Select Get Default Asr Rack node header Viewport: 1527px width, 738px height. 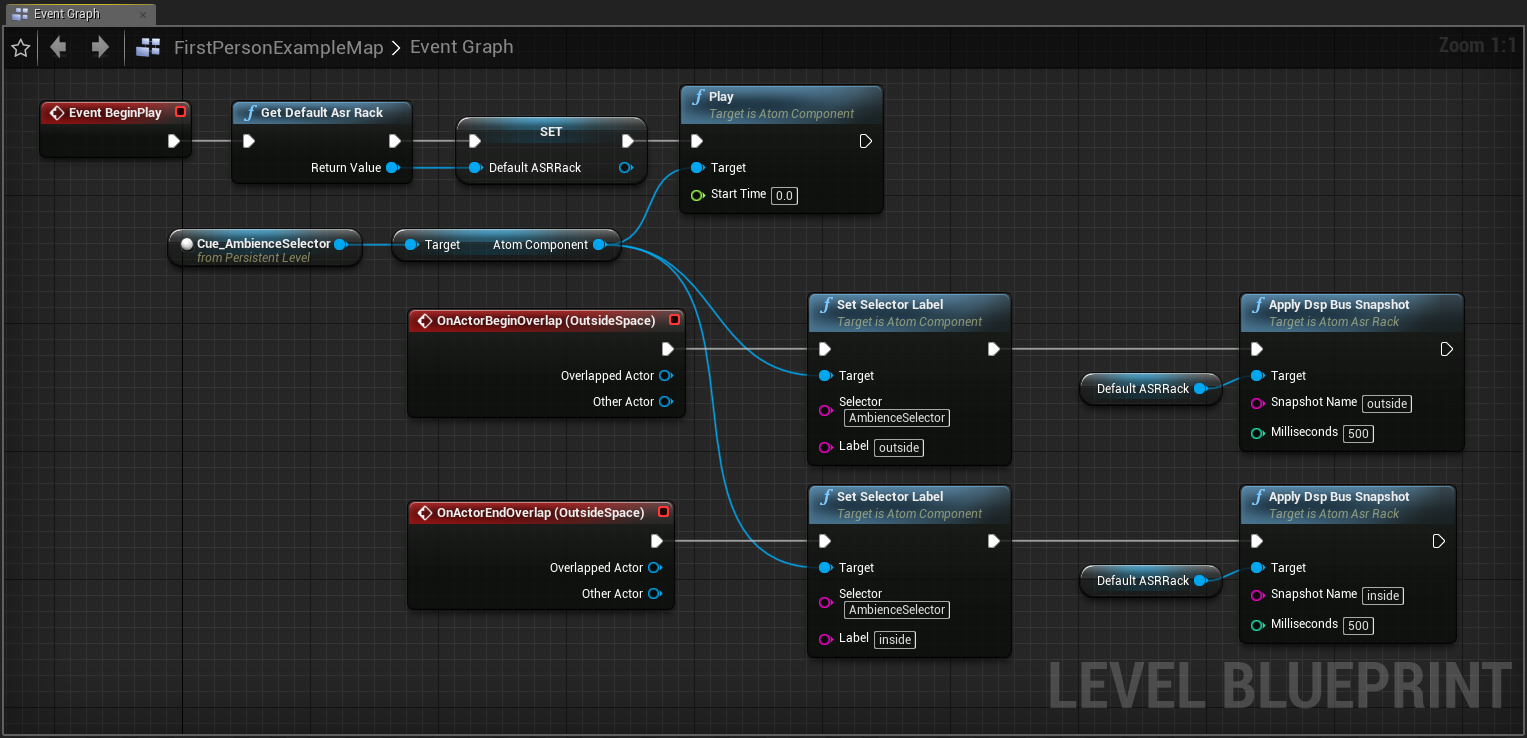(322, 113)
